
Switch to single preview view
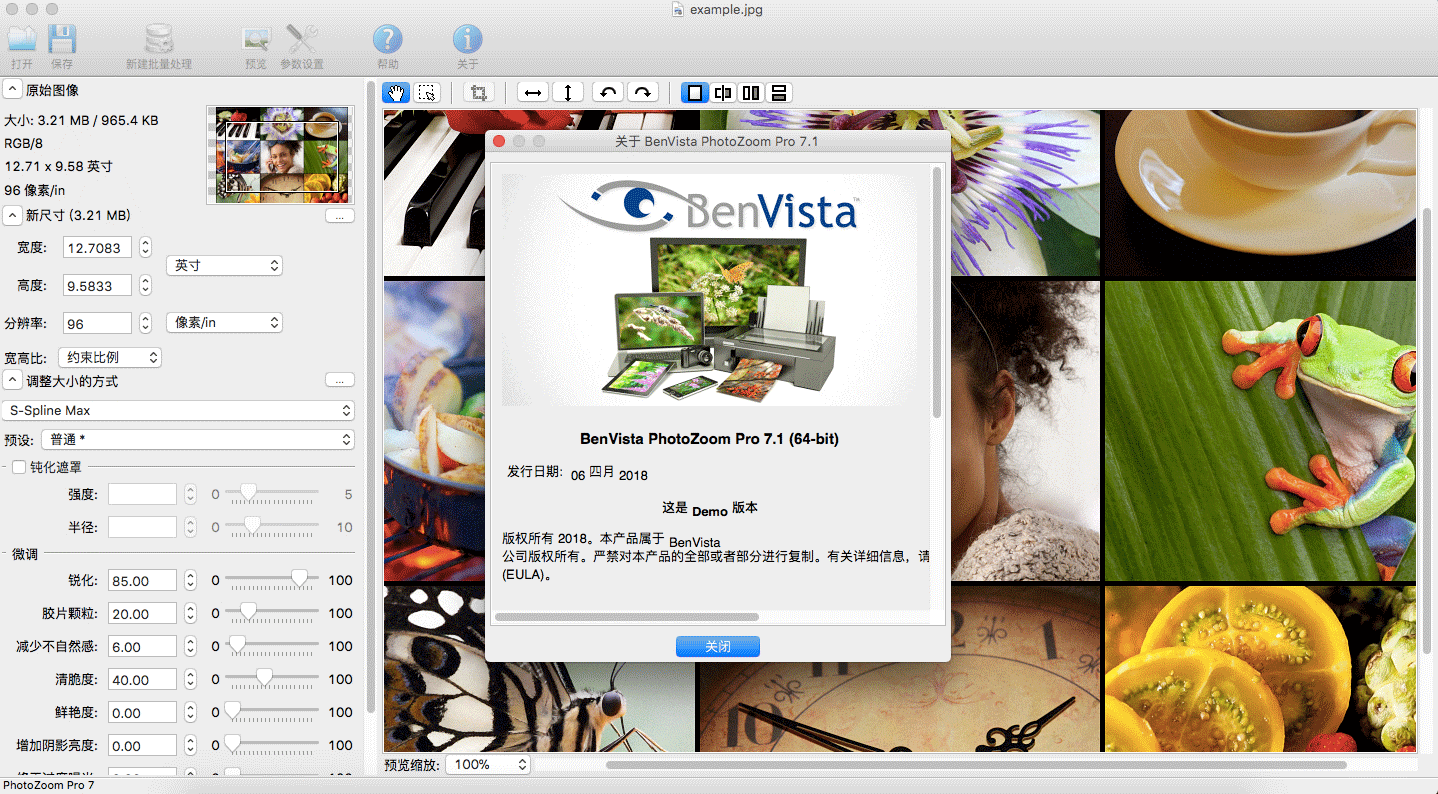(x=694, y=93)
